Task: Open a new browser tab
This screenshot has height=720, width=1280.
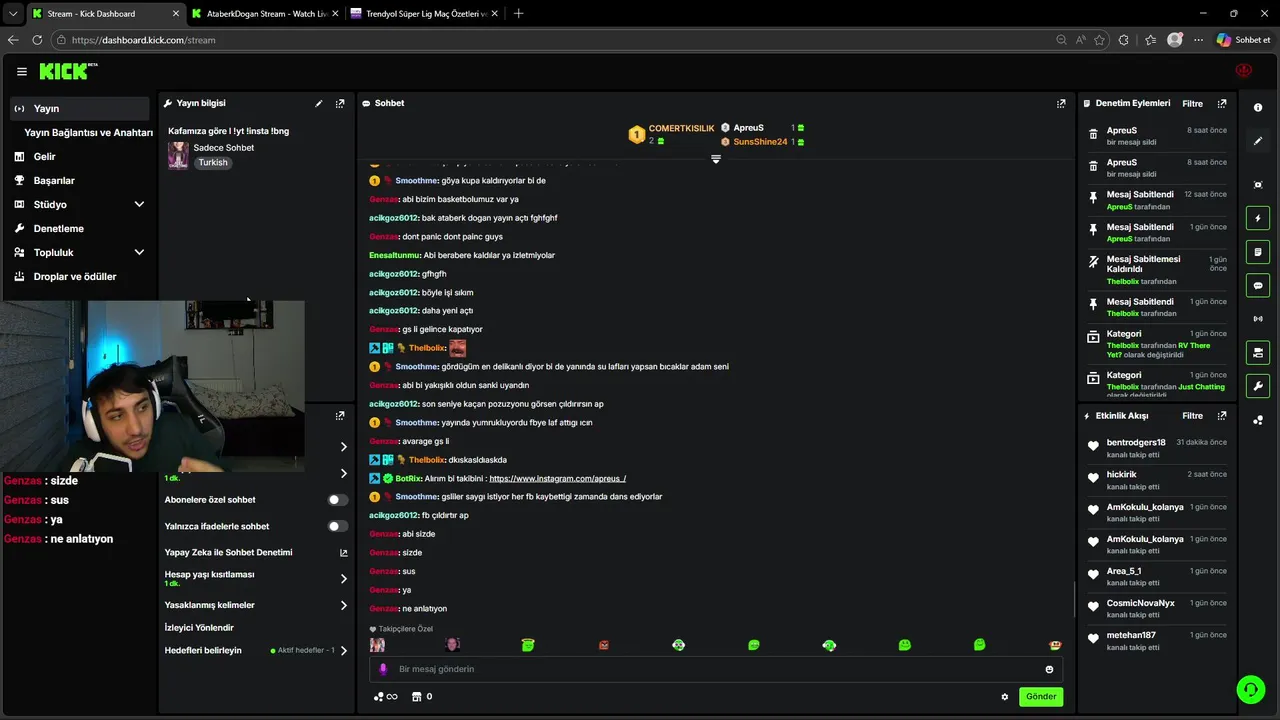Action: click(x=518, y=14)
